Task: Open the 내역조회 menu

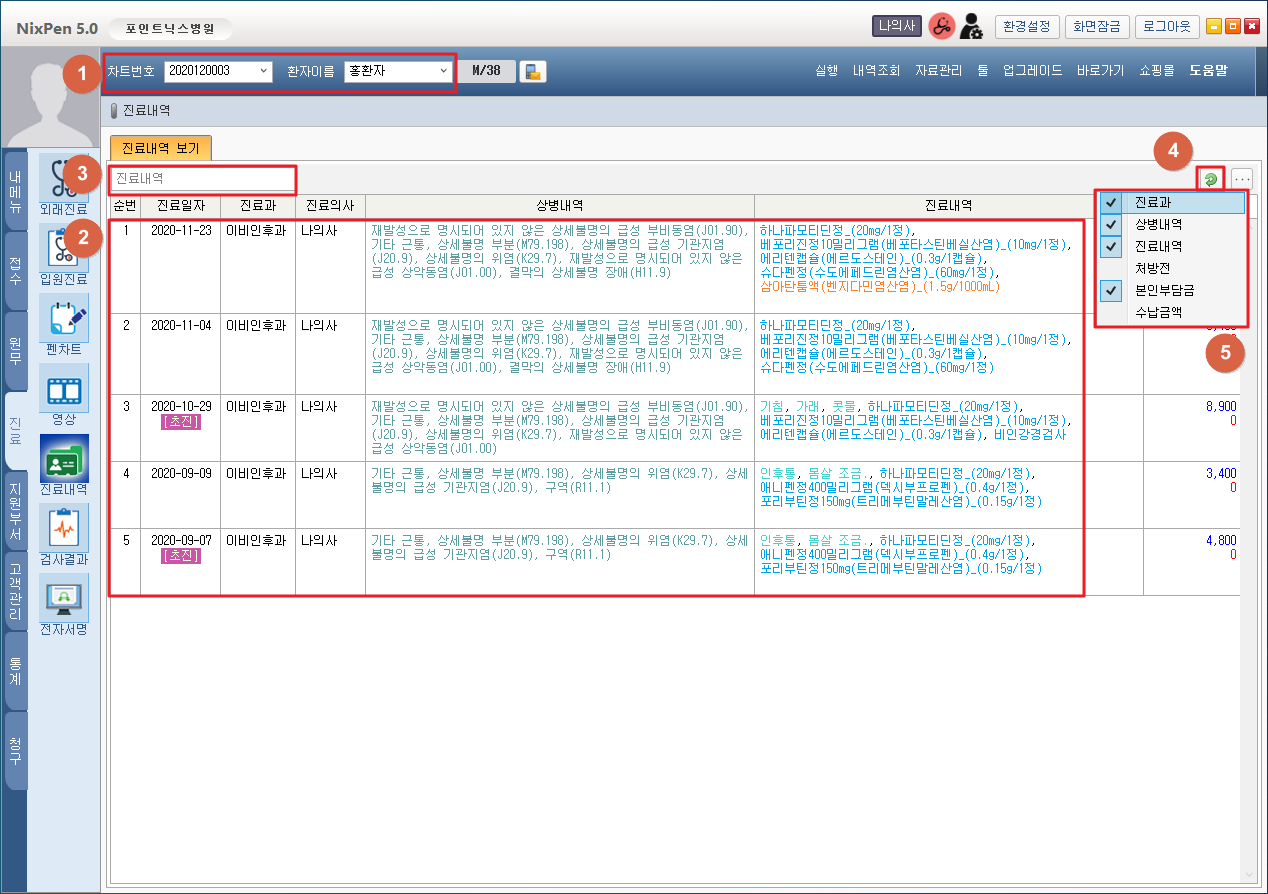Action: coord(876,71)
